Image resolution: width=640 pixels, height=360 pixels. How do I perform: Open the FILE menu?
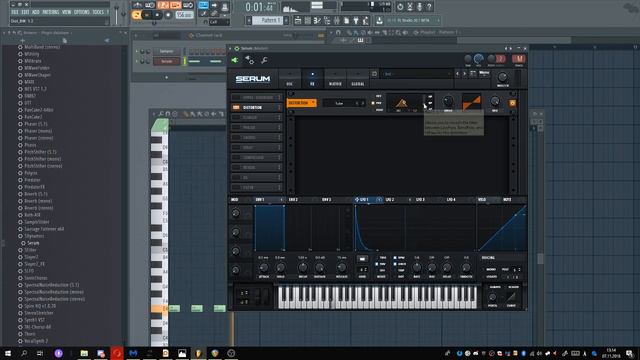tap(15, 12)
